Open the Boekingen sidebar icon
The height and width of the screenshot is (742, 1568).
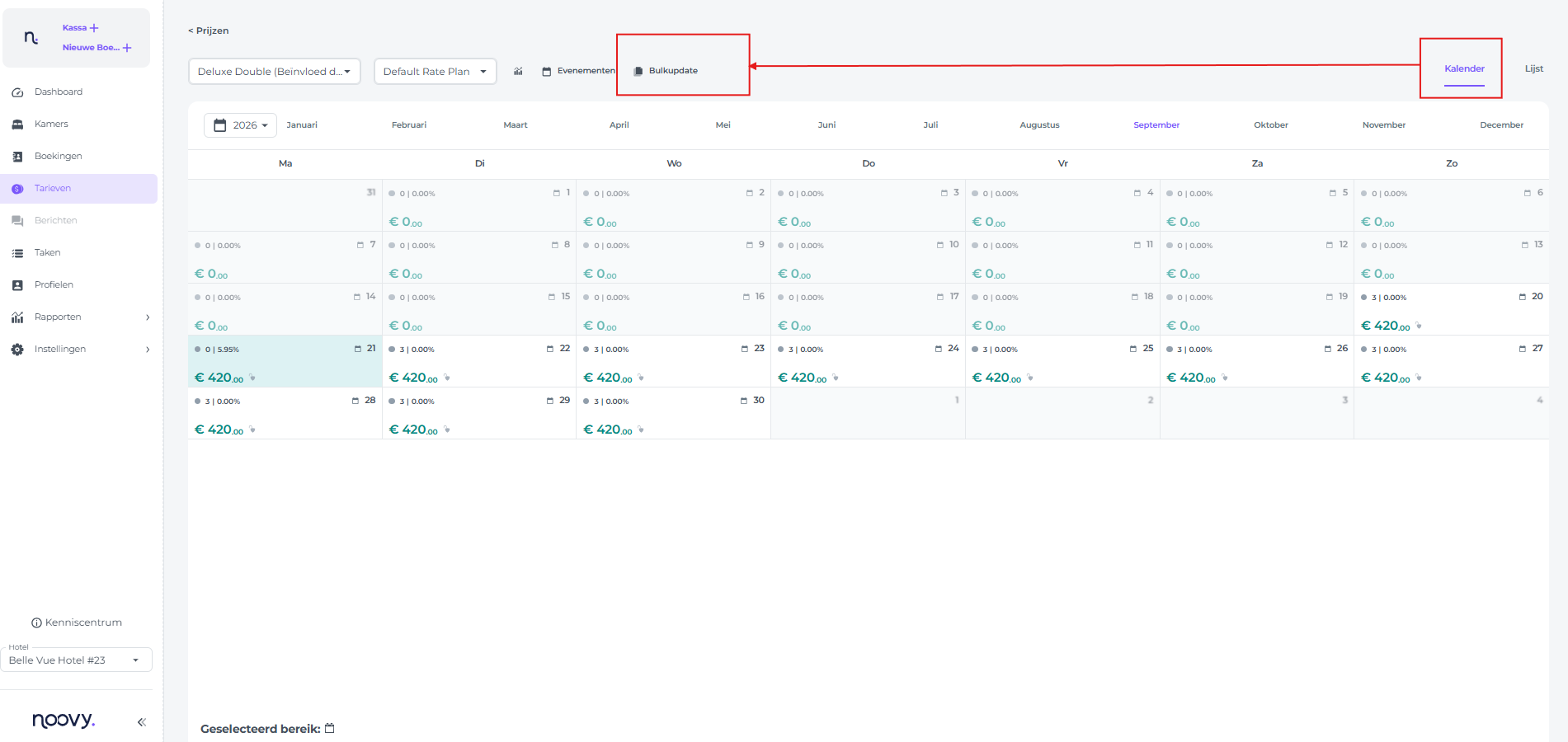[x=17, y=157]
